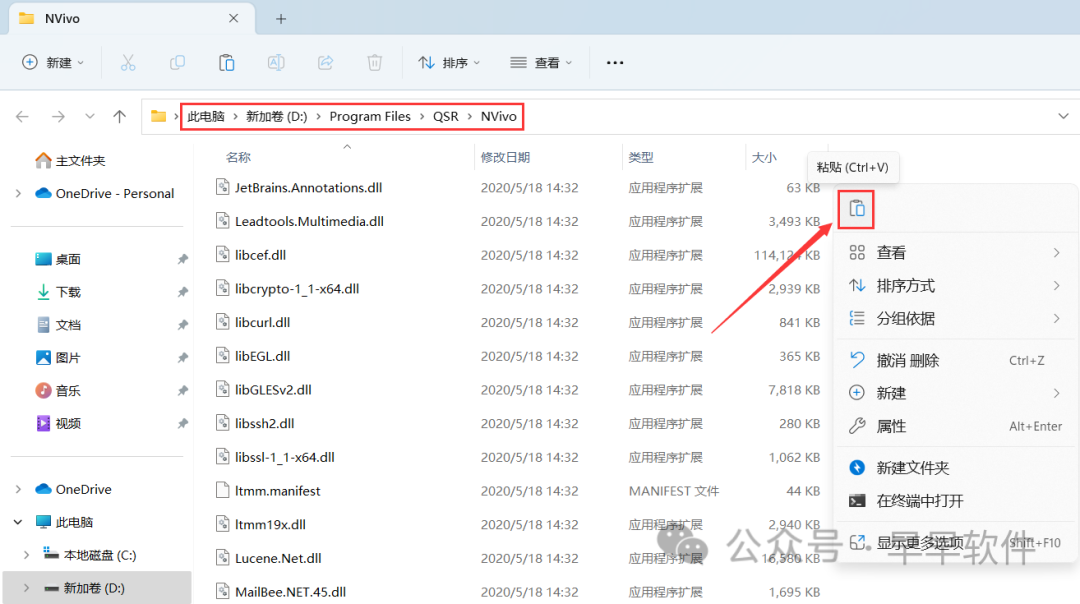The image size is (1080, 604).
Task: Click the Paste icon in context menu
Action: point(857,209)
